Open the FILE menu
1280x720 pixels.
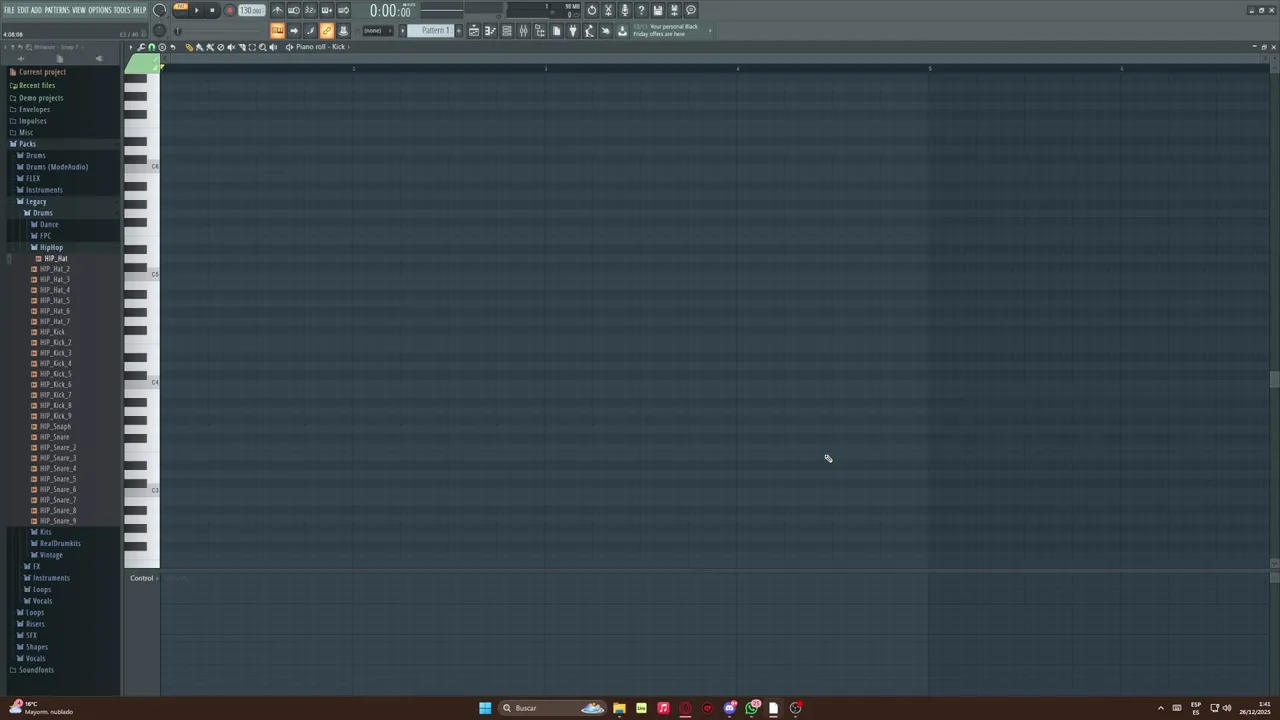tap(9, 10)
